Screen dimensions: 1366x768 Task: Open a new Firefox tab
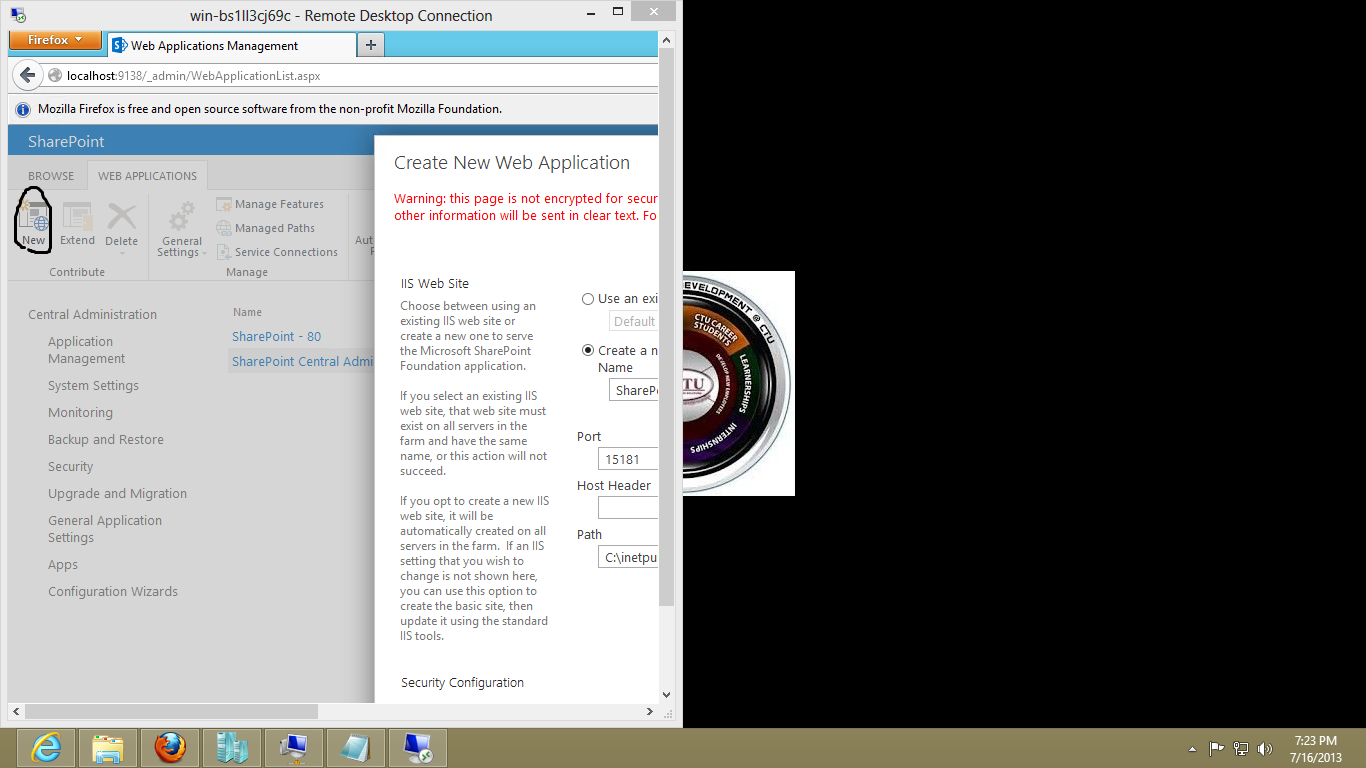point(371,45)
